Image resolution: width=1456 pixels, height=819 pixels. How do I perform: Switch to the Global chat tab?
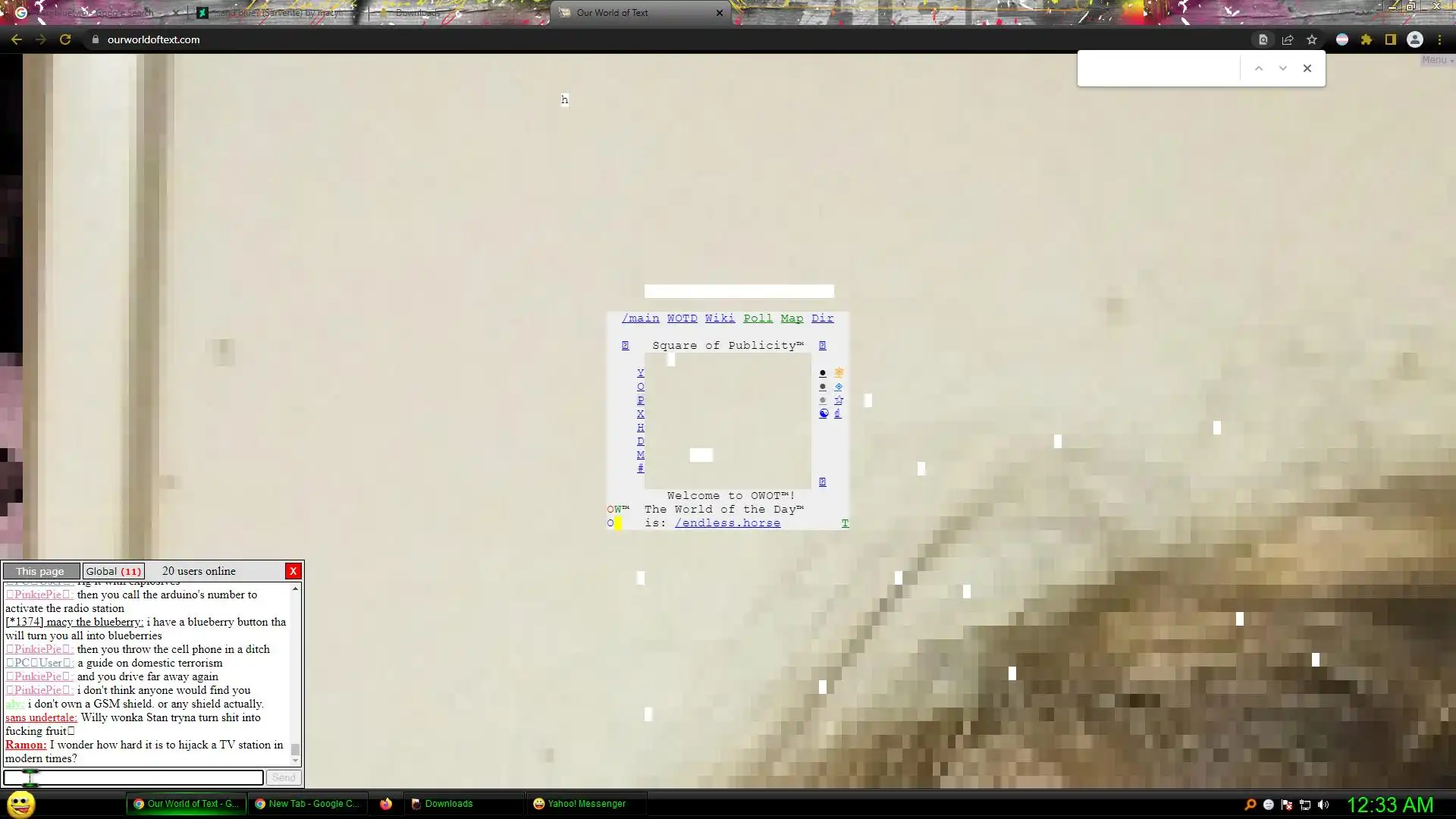[x=113, y=571]
